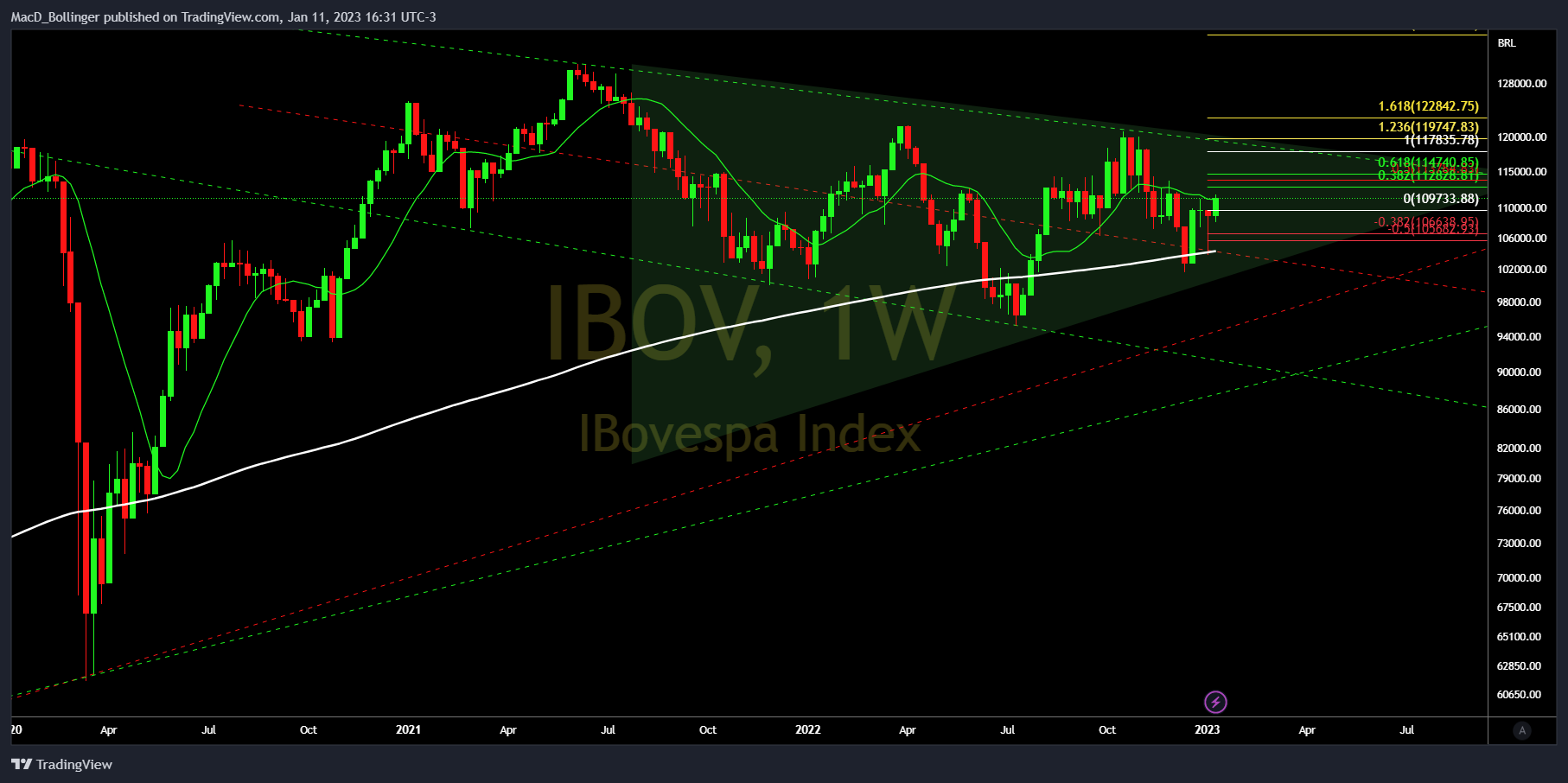Select the 2023 time axis label
Screen dimensions: 1568x783
coord(1208,730)
